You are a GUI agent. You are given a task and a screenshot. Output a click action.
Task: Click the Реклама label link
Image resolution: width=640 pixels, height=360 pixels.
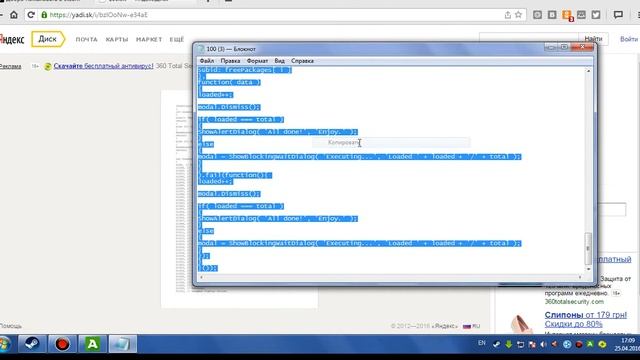10,66
